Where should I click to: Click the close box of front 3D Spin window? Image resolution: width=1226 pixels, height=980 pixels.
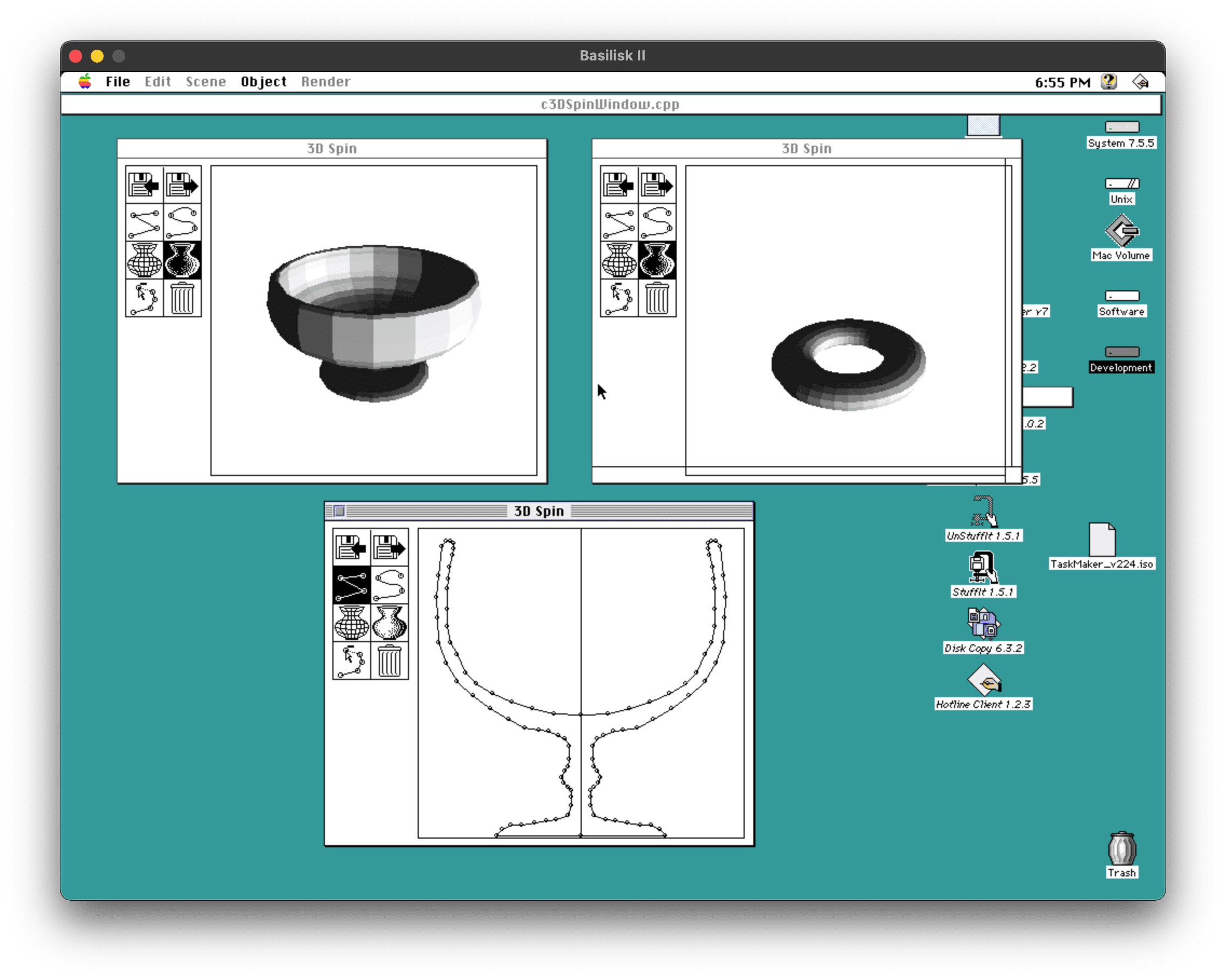pos(339,511)
